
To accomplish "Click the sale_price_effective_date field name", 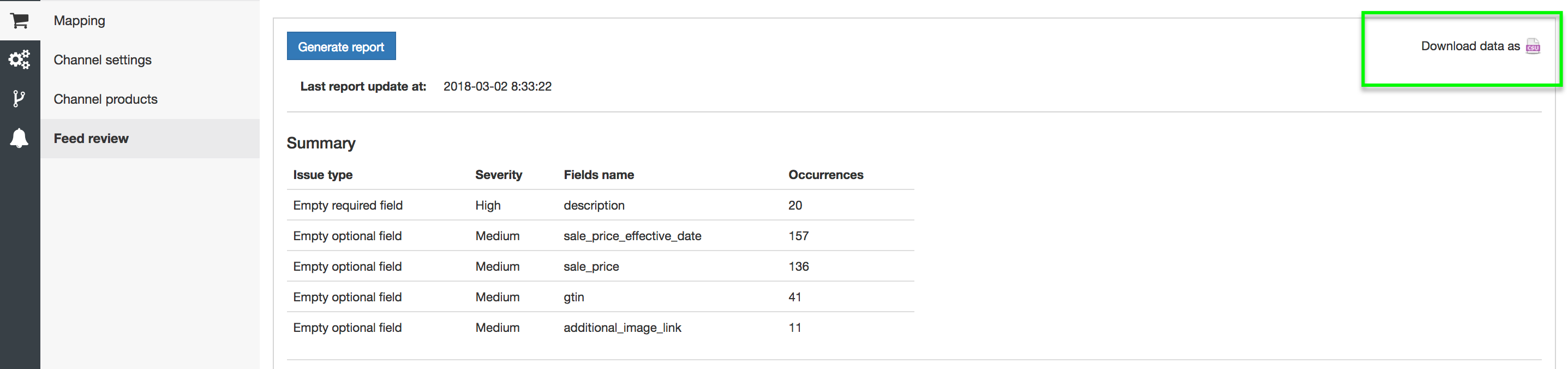I will [x=632, y=236].
